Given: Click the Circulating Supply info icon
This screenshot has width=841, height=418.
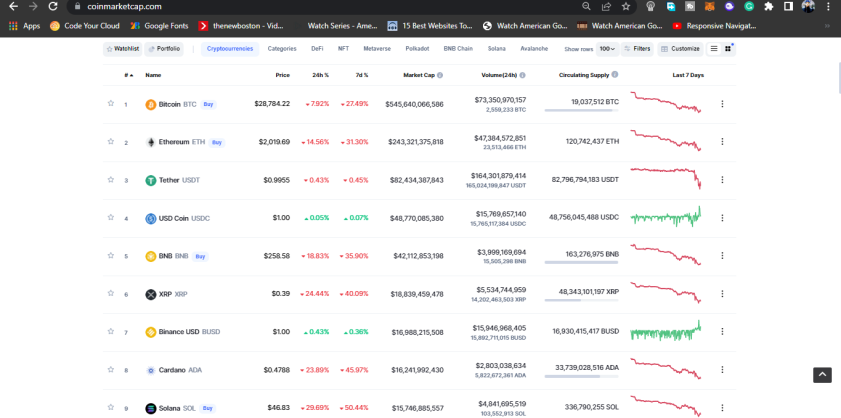Looking at the screenshot, I should 615,75.
